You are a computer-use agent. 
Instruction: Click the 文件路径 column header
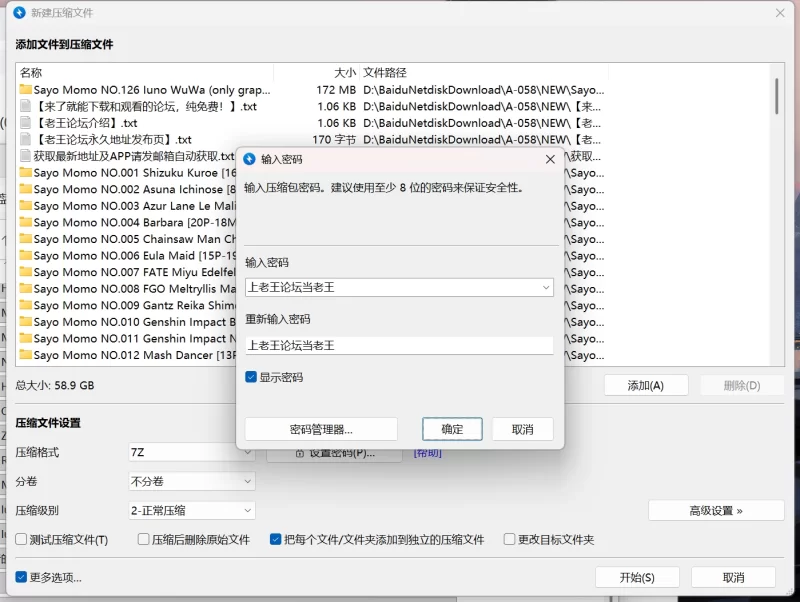pyautogui.click(x=484, y=72)
